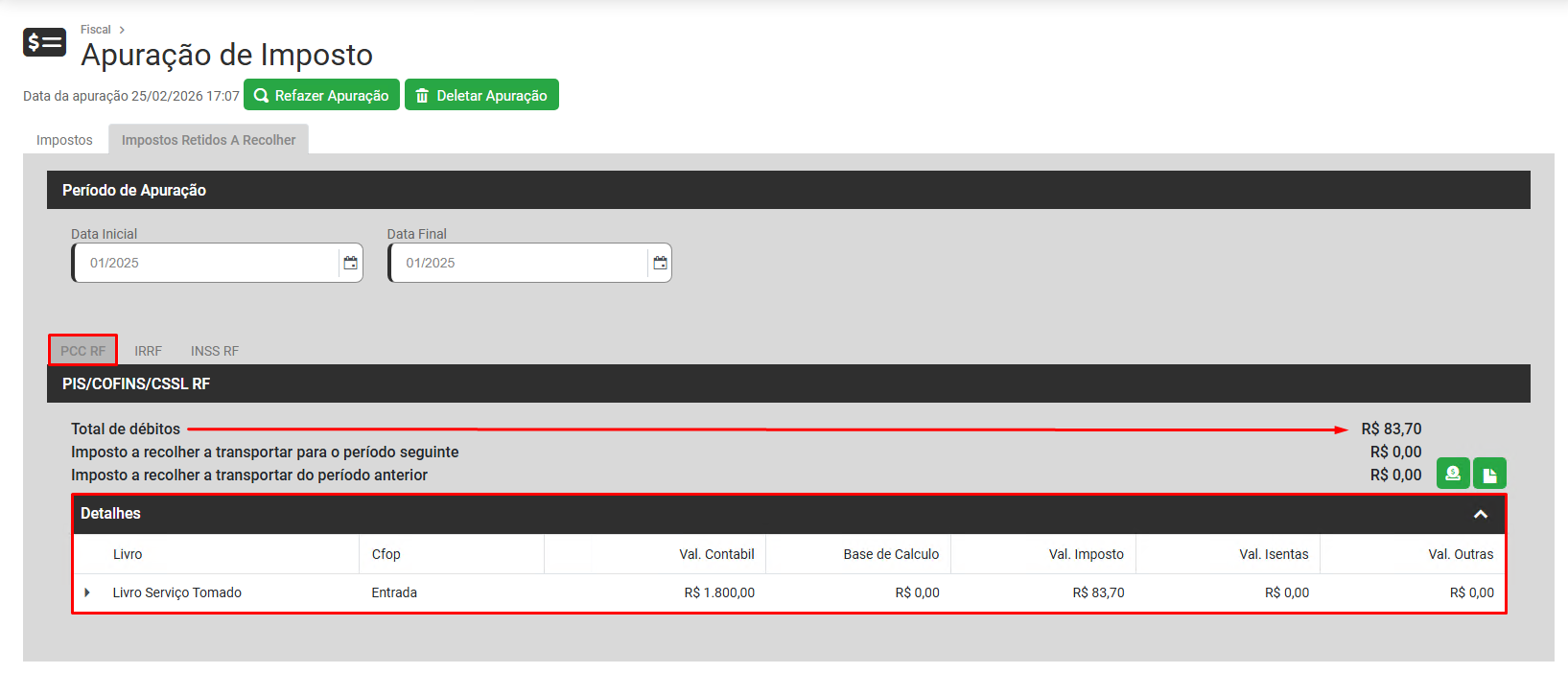
Task: Switch to the IRRF tab
Action: tap(148, 351)
